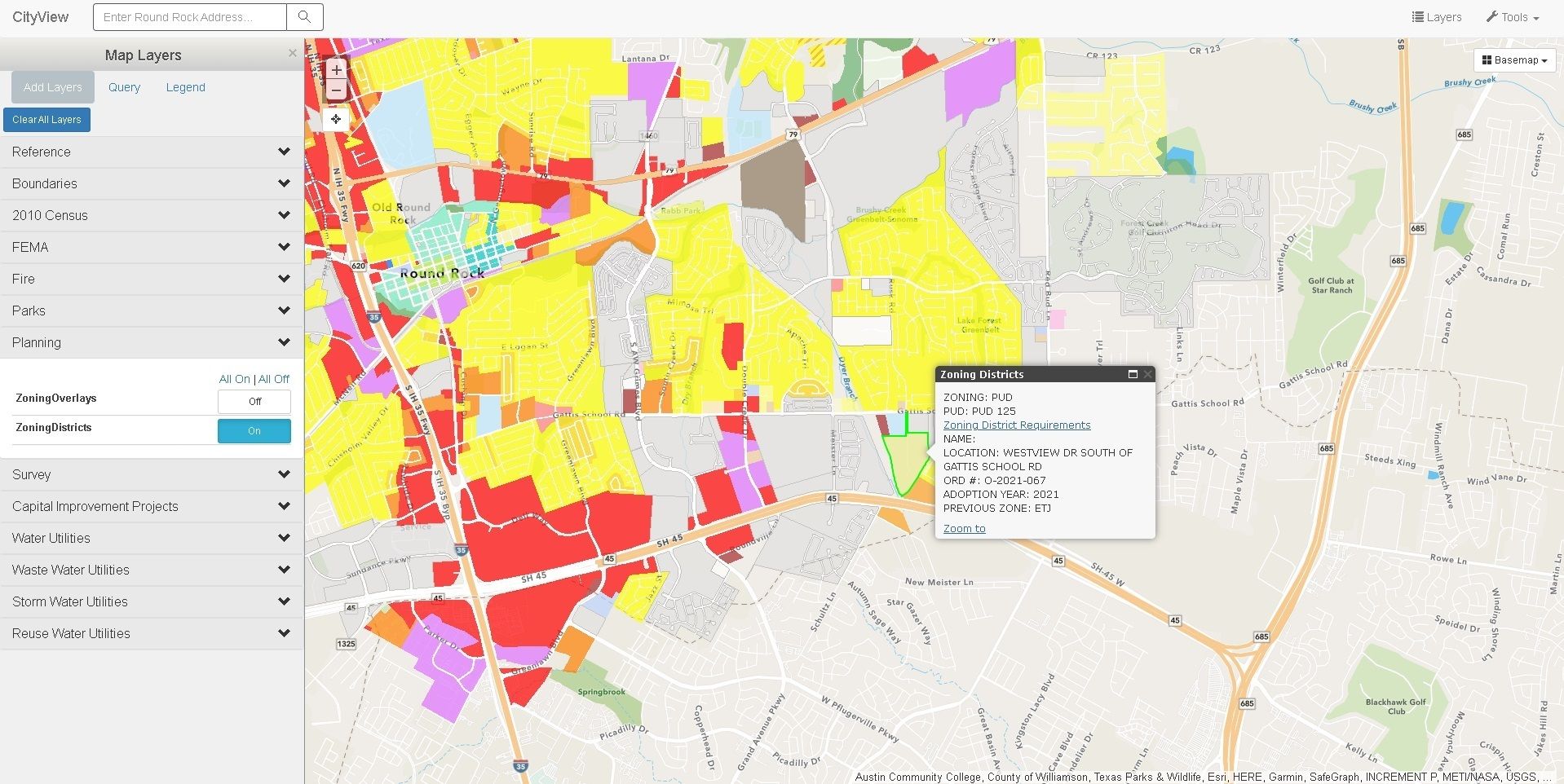Open the Layers list in top bar
1564x784 pixels.
(1437, 17)
